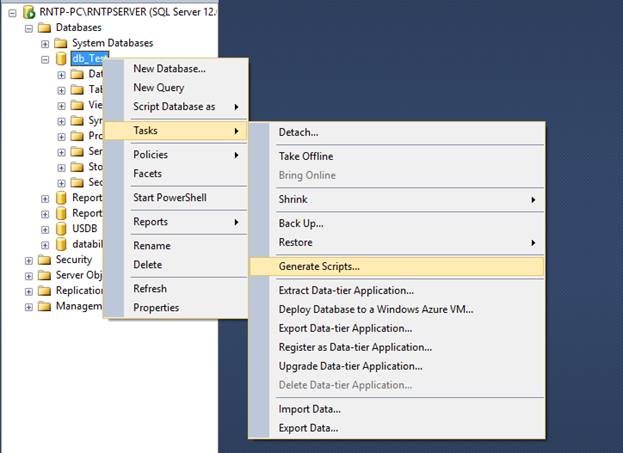Expand the Security folder node

[x=29, y=261]
